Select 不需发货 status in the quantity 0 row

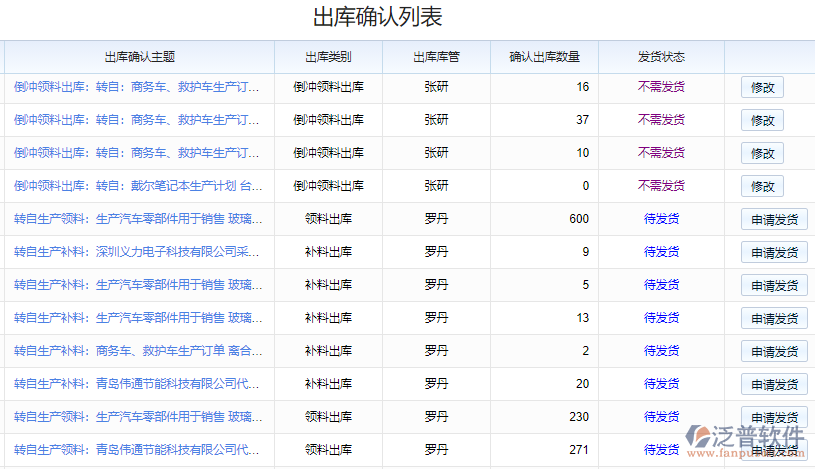(x=661, y=186)
